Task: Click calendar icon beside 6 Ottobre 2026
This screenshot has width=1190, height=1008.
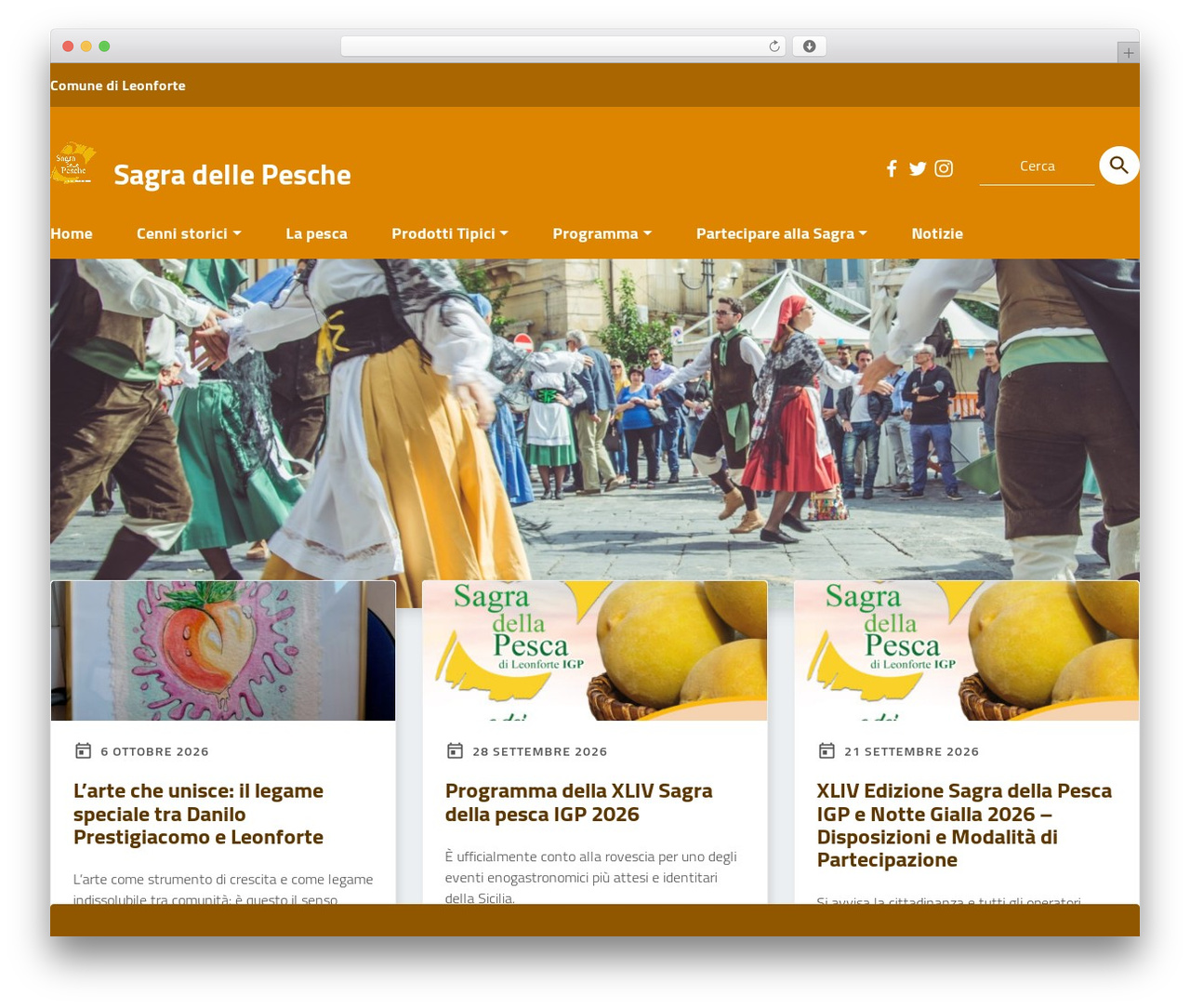Action: coord(83,750)
